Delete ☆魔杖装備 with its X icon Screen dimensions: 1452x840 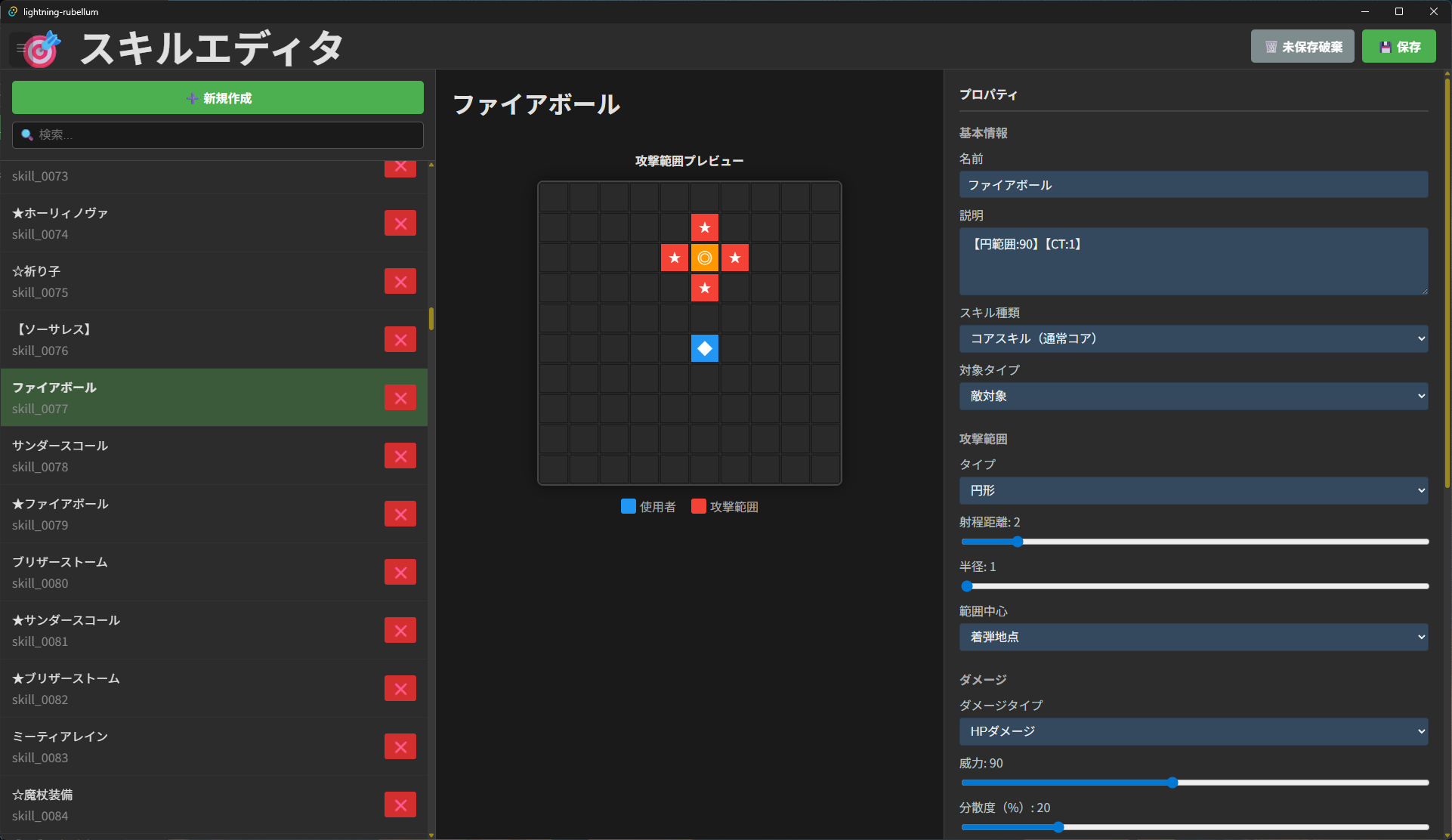pos(400,805)
